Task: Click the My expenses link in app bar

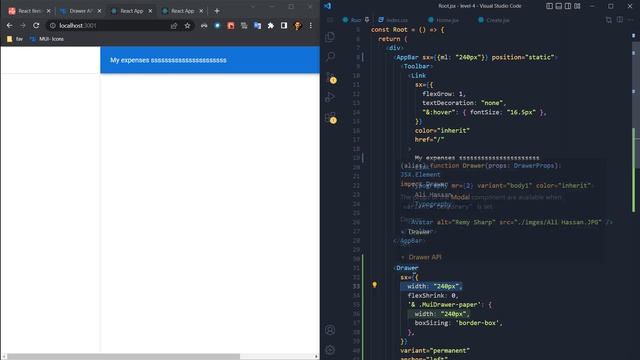Action: point(168,60)
